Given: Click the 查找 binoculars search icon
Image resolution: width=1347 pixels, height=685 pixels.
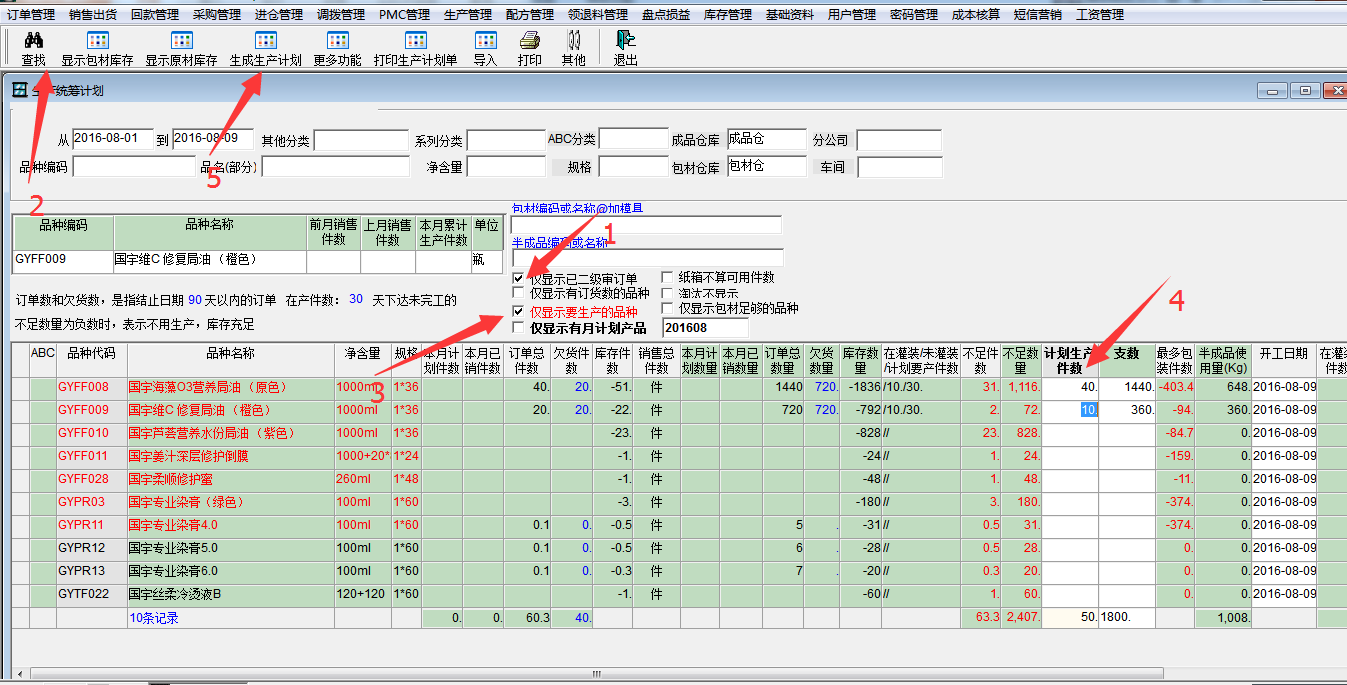Looking at the screenshot, I should (x=33, y=41).
